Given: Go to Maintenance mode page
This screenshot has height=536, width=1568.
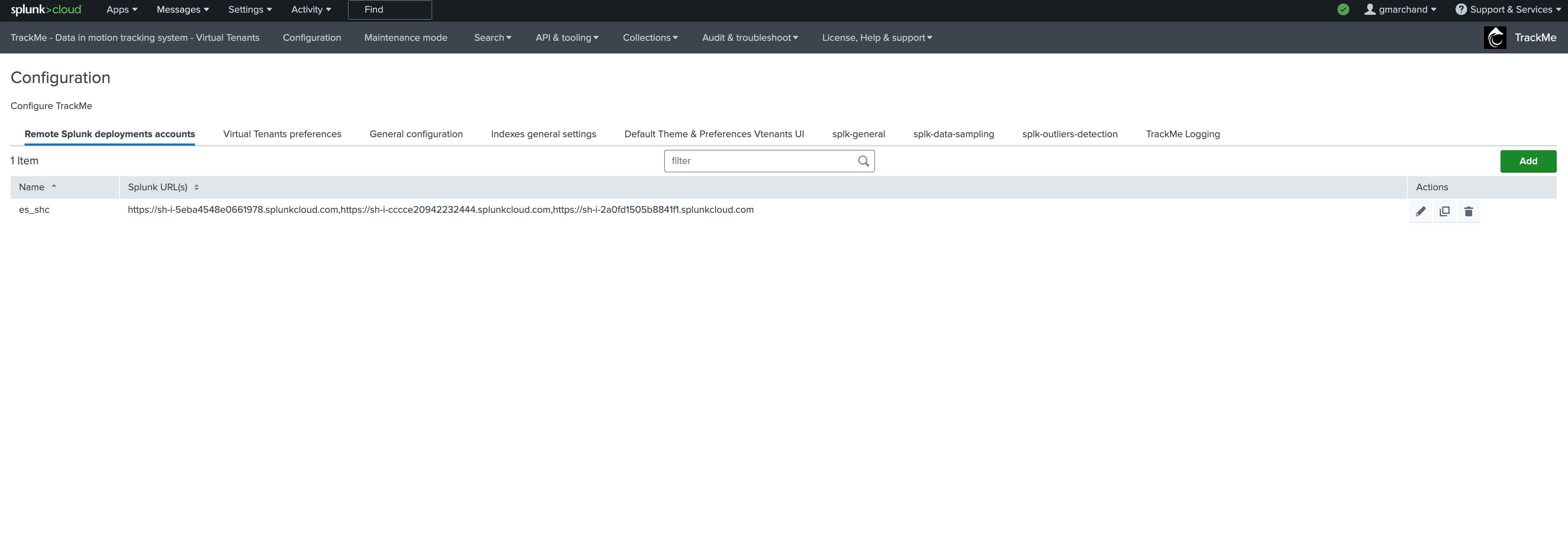Looking at the screenshot, I should point(406,38).
